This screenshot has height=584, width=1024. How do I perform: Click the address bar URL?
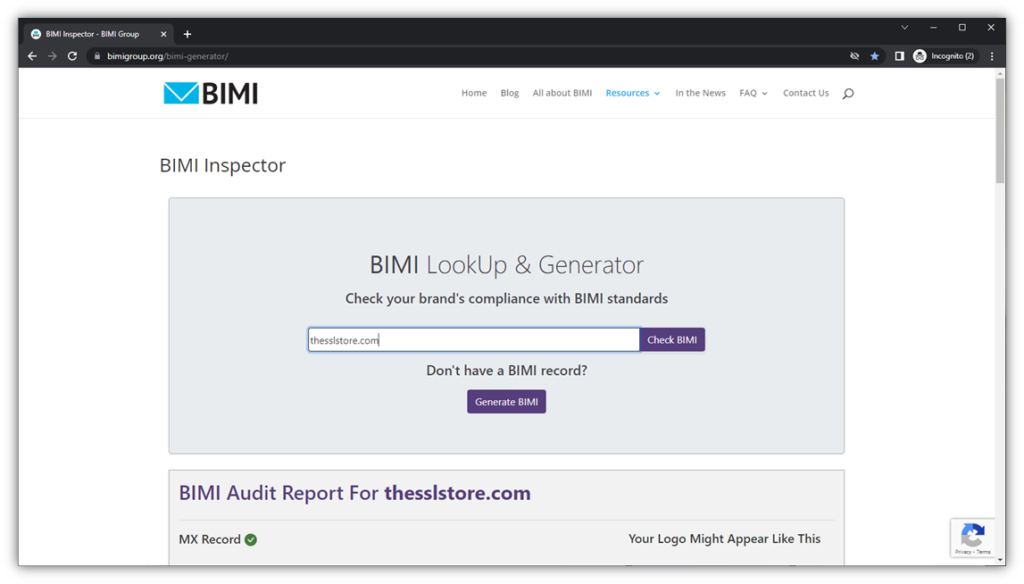(168, 56)
